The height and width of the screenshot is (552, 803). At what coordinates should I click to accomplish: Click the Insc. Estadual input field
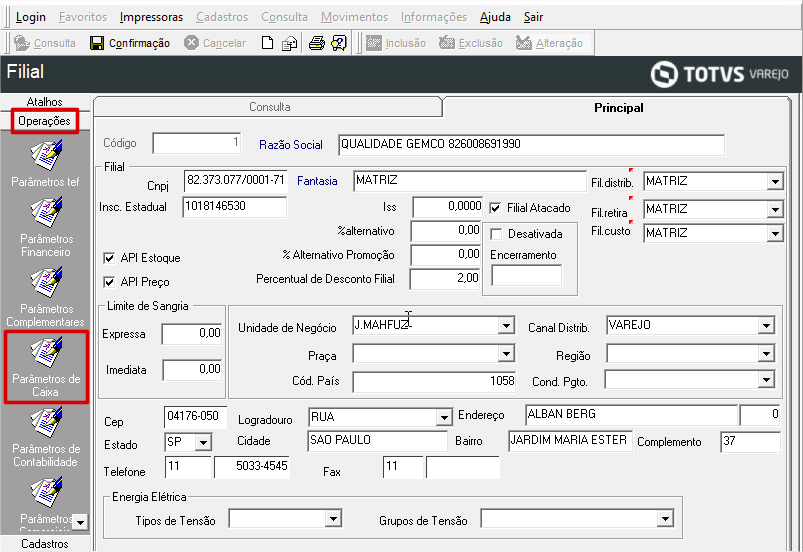pos(235,207)
